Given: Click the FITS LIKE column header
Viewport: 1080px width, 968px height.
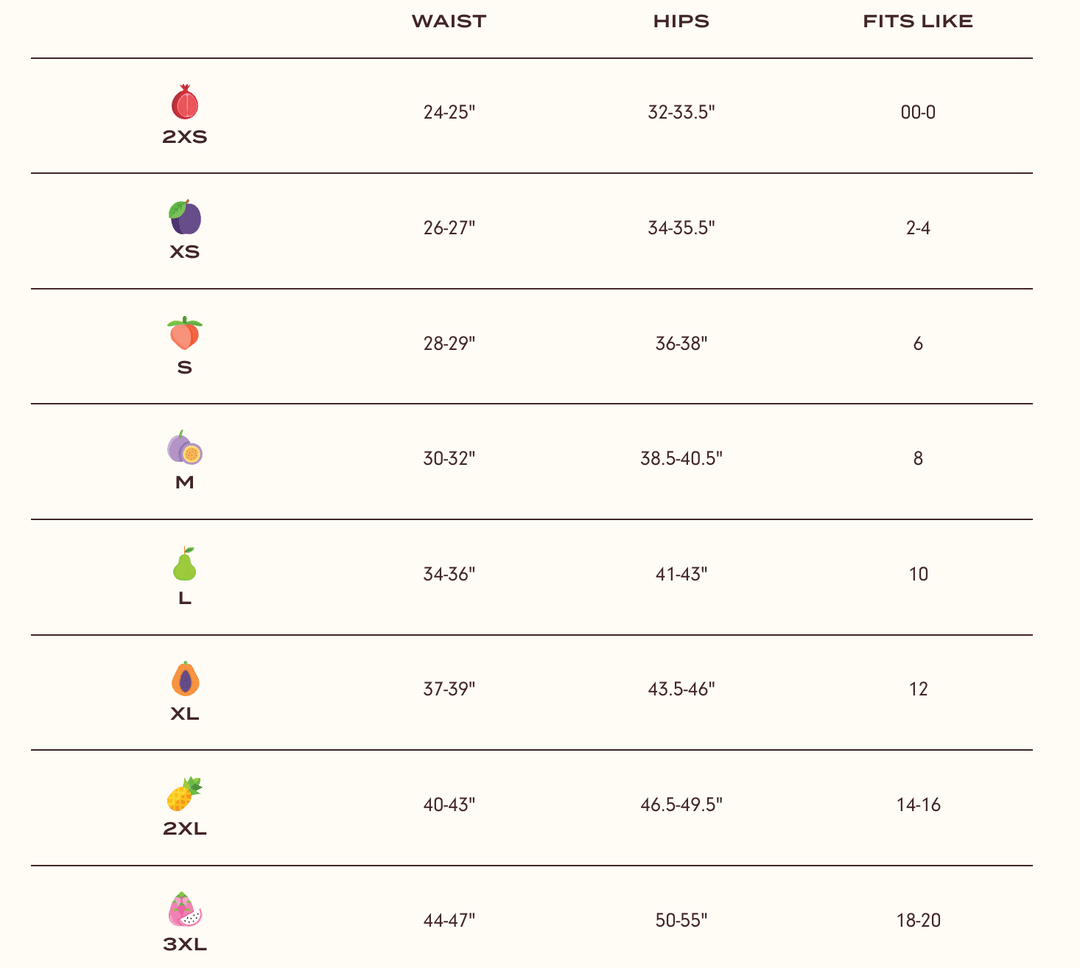Looking at the screenshot, I should point(918,21).
